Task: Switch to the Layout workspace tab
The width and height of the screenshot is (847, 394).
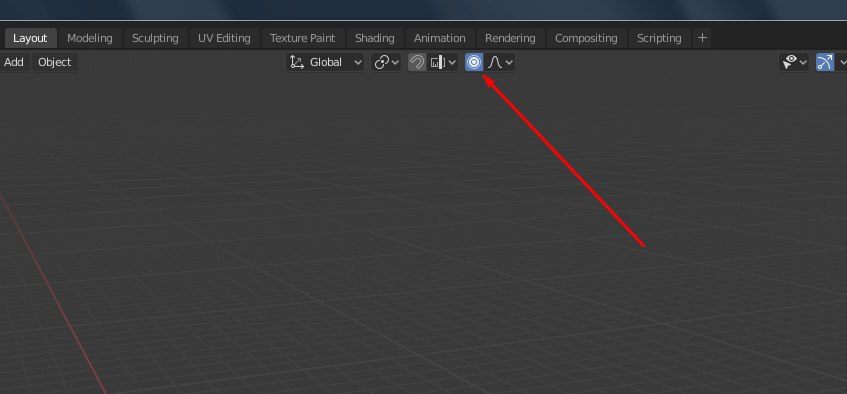Action: pyautogui.click(x=30, y=38)
